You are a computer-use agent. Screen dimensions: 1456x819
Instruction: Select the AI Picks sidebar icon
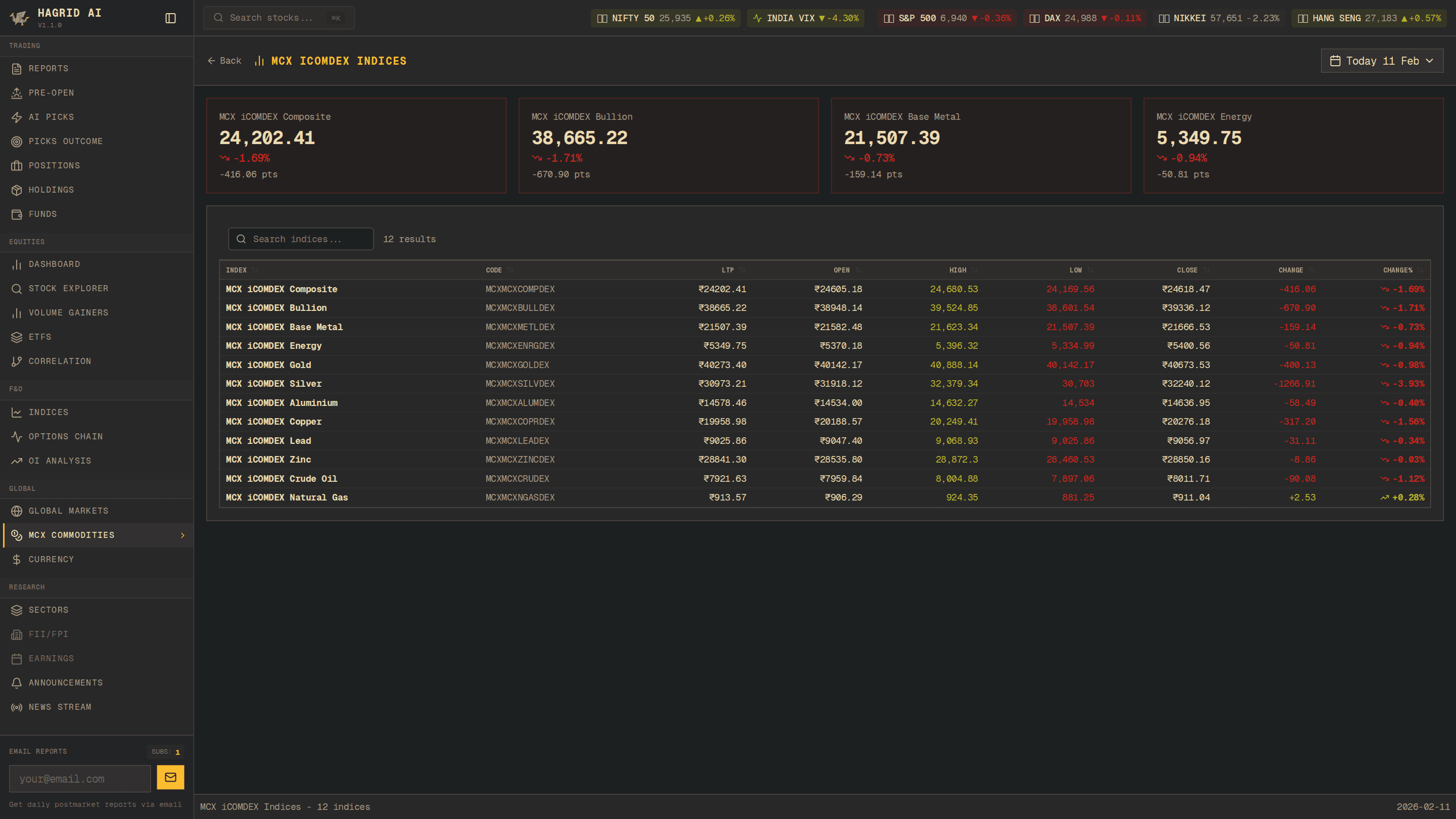[x=16, y=117]
